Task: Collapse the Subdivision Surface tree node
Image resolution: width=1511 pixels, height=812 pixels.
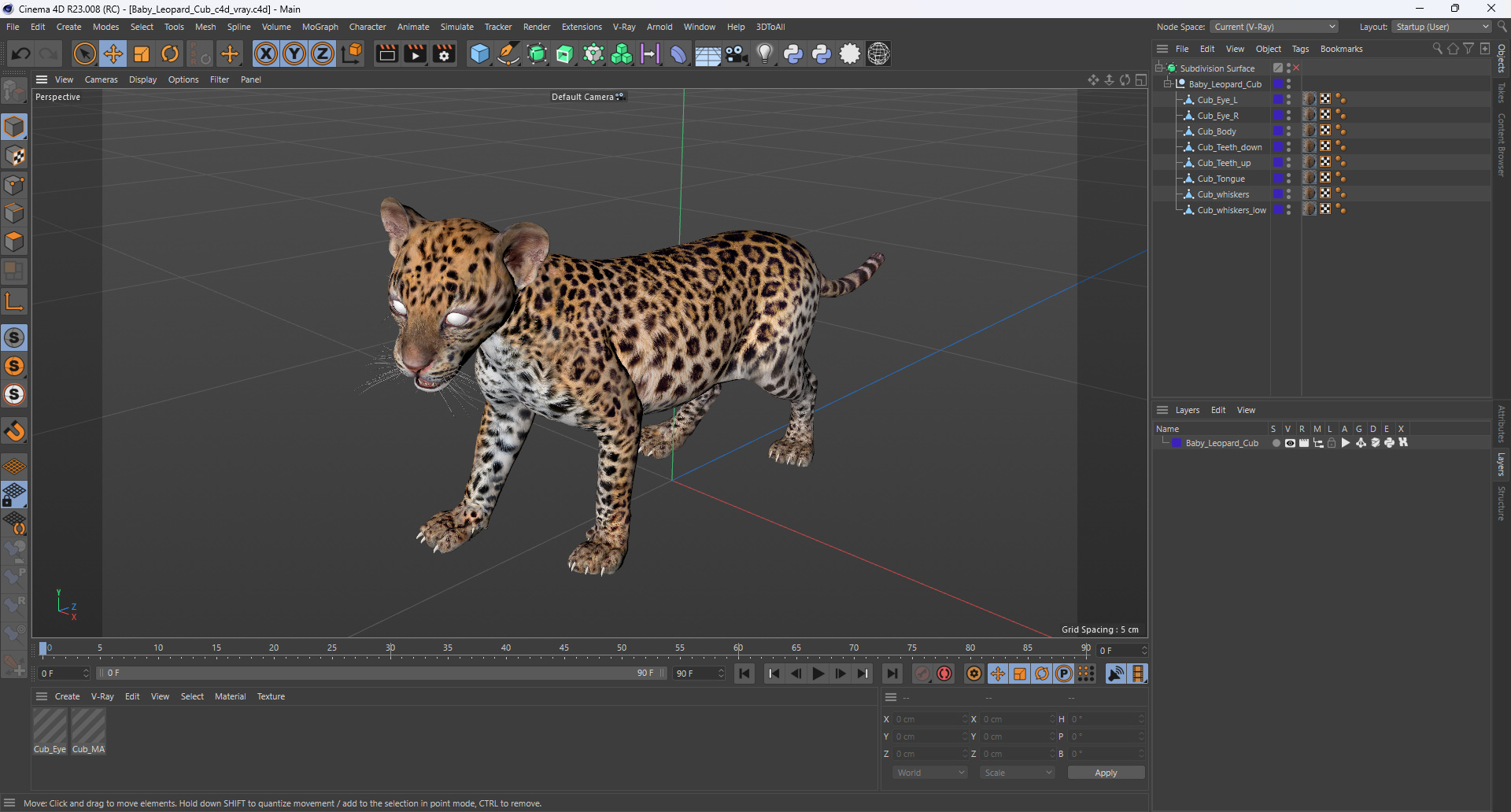Action: 1159,68
